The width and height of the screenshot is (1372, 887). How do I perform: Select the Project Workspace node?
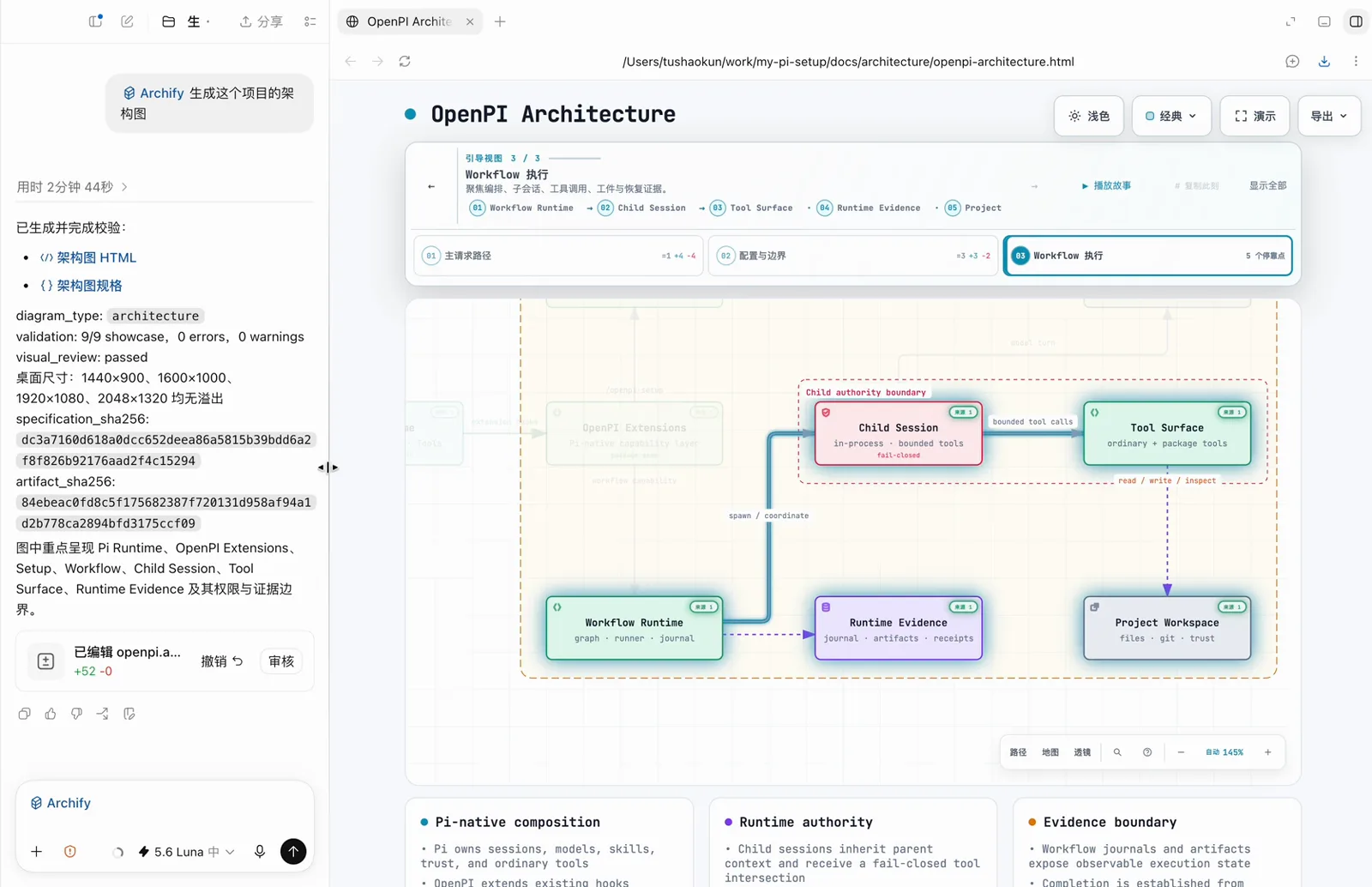(1167, 629)
